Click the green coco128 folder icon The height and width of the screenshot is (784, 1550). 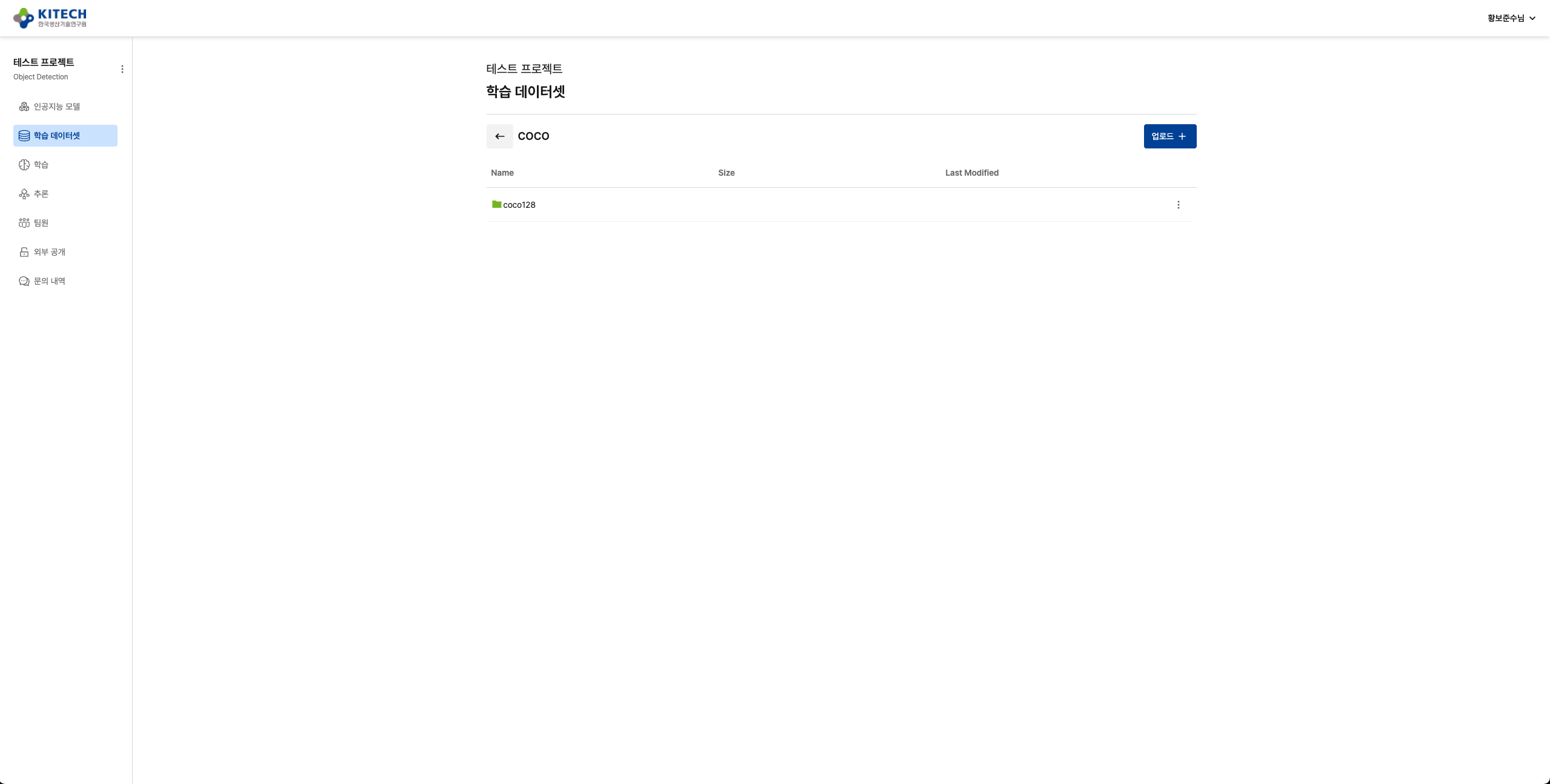[496, 204]
